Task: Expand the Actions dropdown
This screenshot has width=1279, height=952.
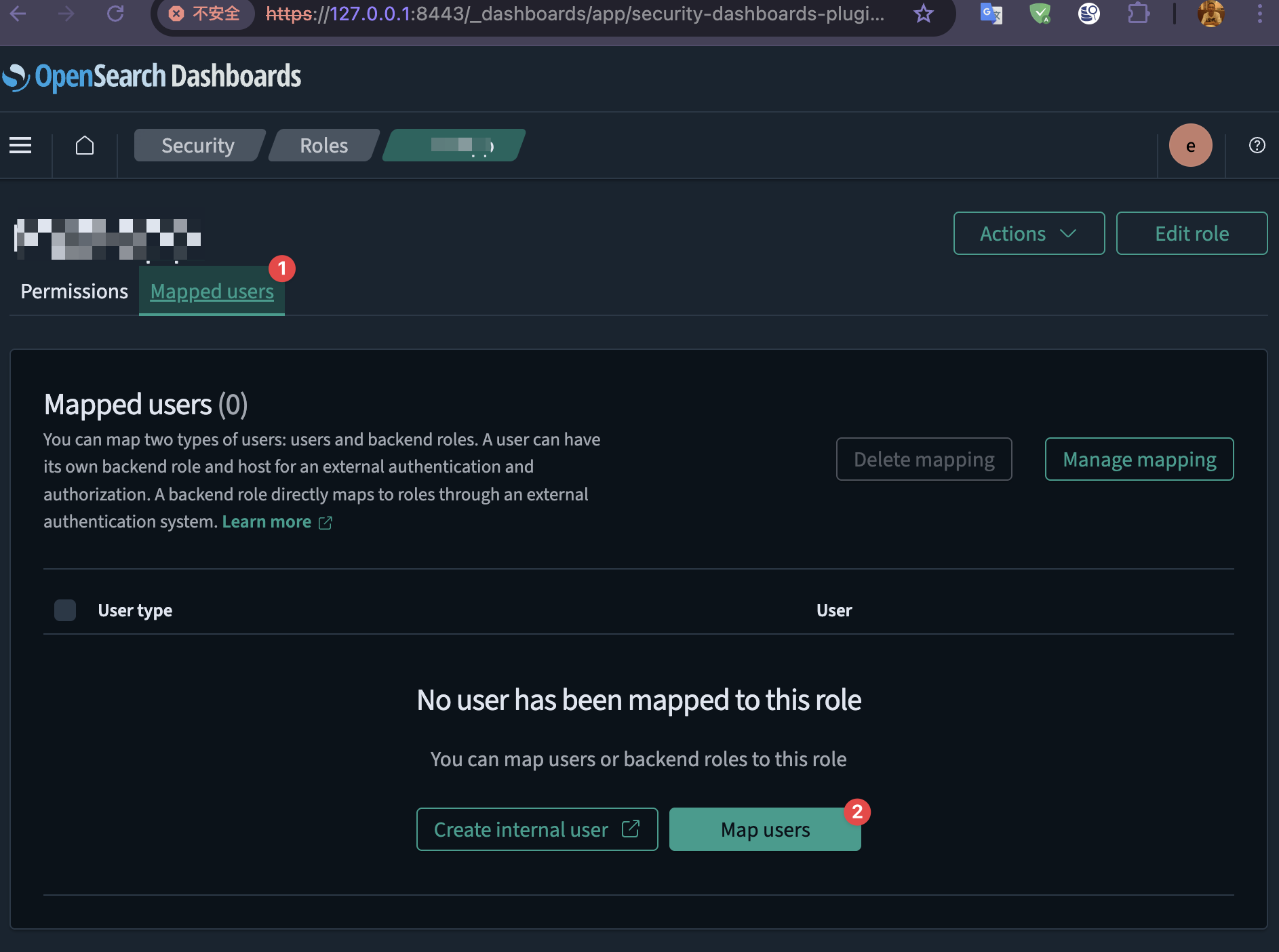Action: (x=1029, y=233)
